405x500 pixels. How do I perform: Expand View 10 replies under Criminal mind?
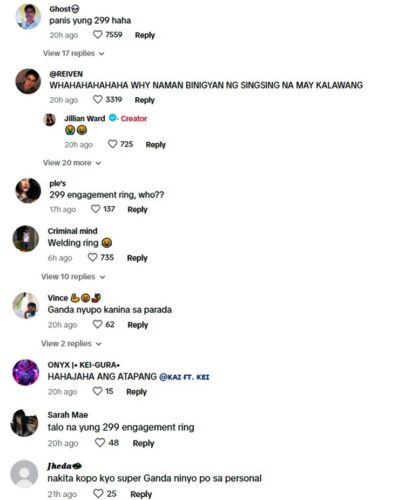[73, 277]
